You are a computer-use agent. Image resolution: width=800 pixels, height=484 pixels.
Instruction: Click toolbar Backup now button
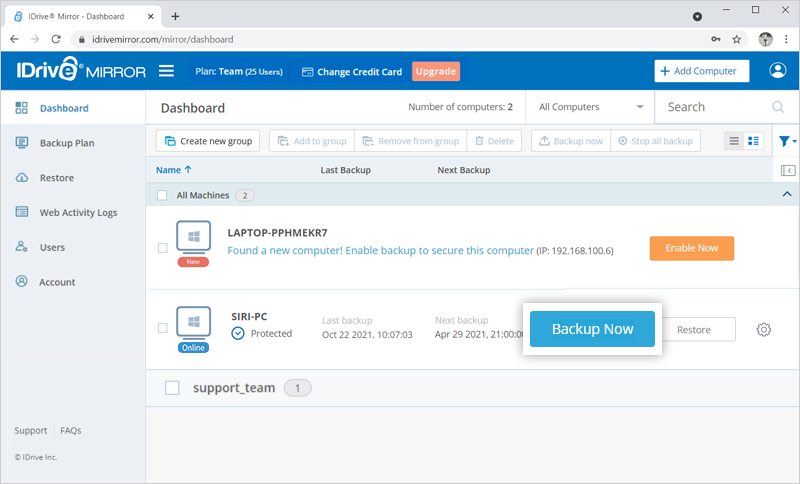571,141
